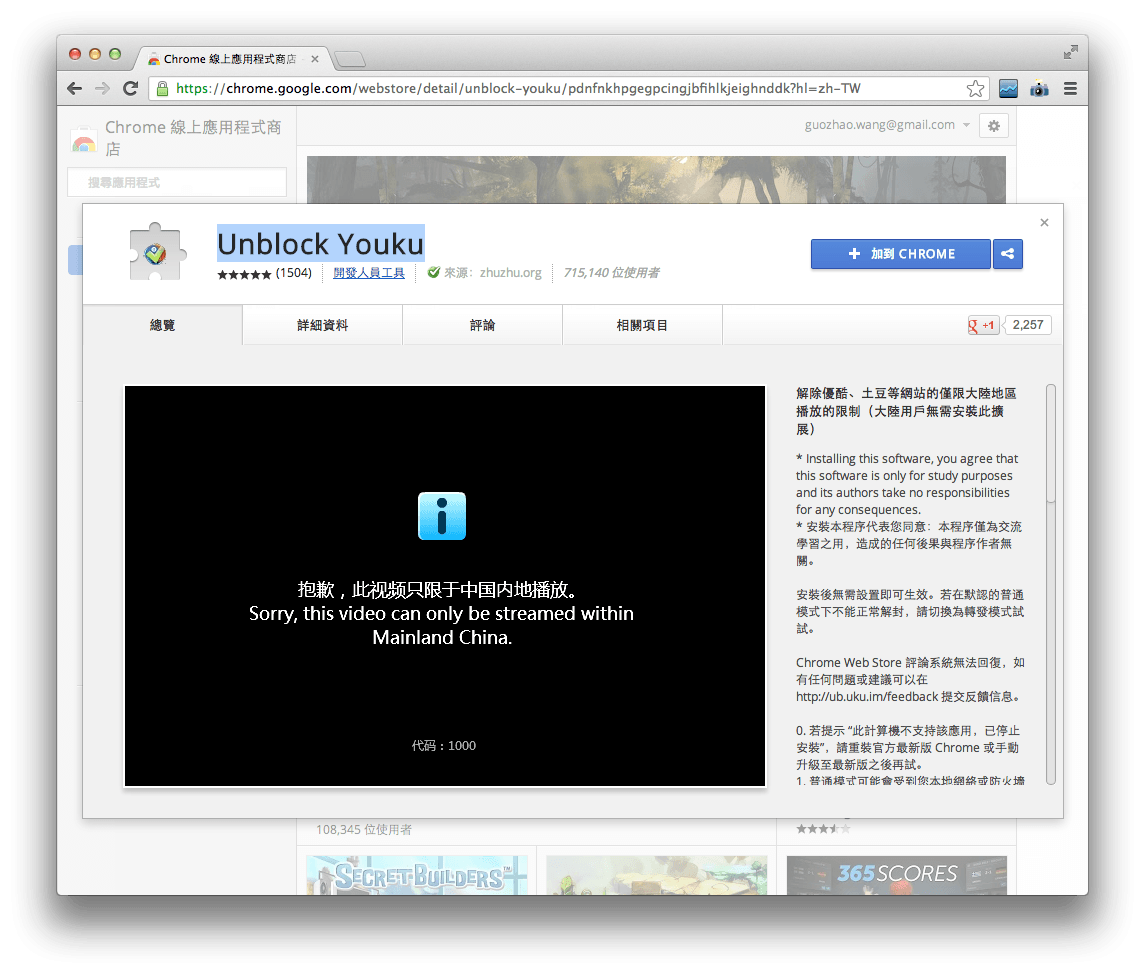This screenshot has width=1145, height=974.
Task: Click the camera extension icon in the toolbar
Action: 1039,88
